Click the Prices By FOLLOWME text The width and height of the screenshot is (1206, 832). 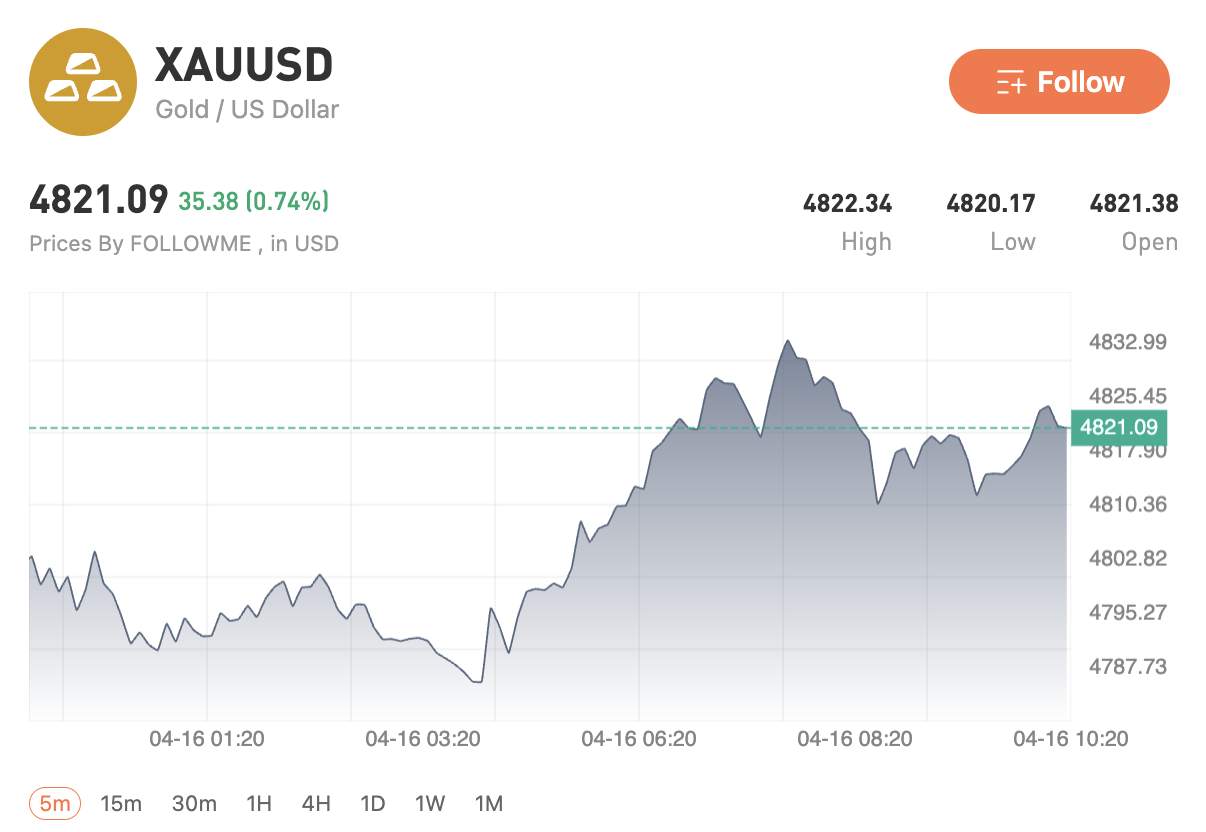click(185, 243)
